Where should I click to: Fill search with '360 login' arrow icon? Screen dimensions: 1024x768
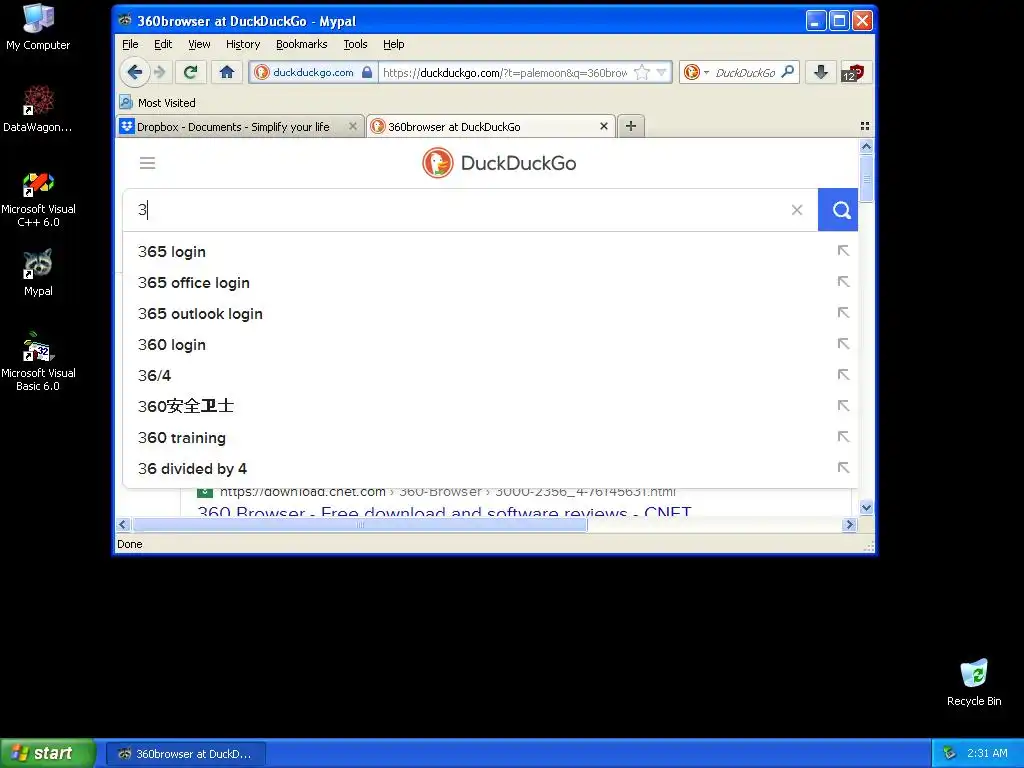[x=843, y=344]
